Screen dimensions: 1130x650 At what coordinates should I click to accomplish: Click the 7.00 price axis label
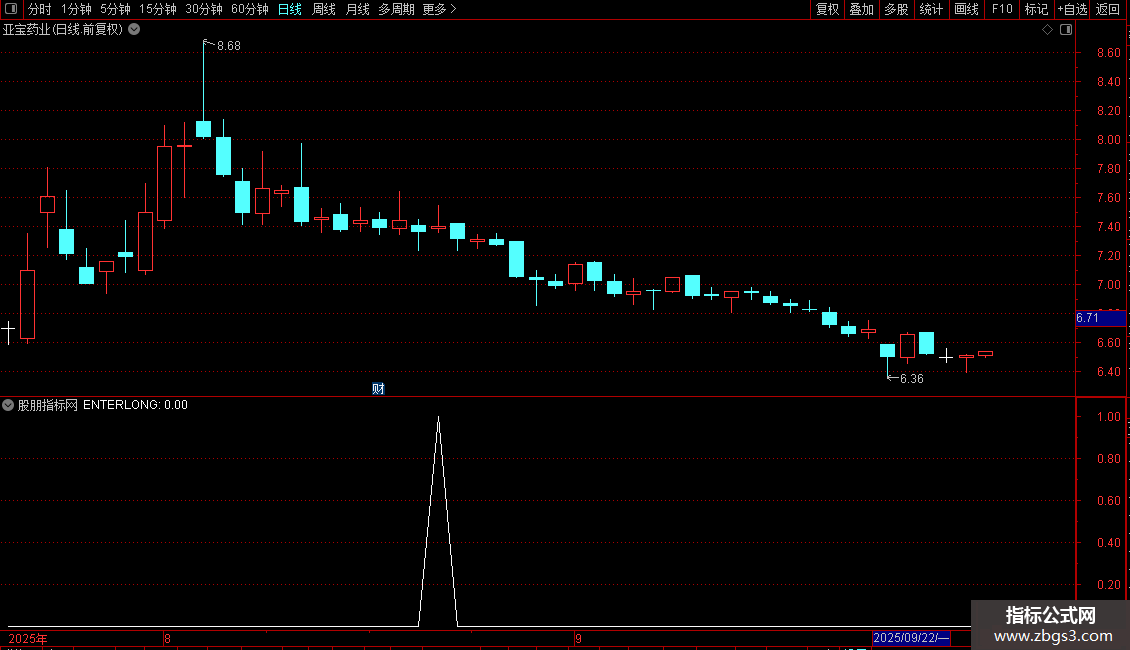tap(1108, 285)
